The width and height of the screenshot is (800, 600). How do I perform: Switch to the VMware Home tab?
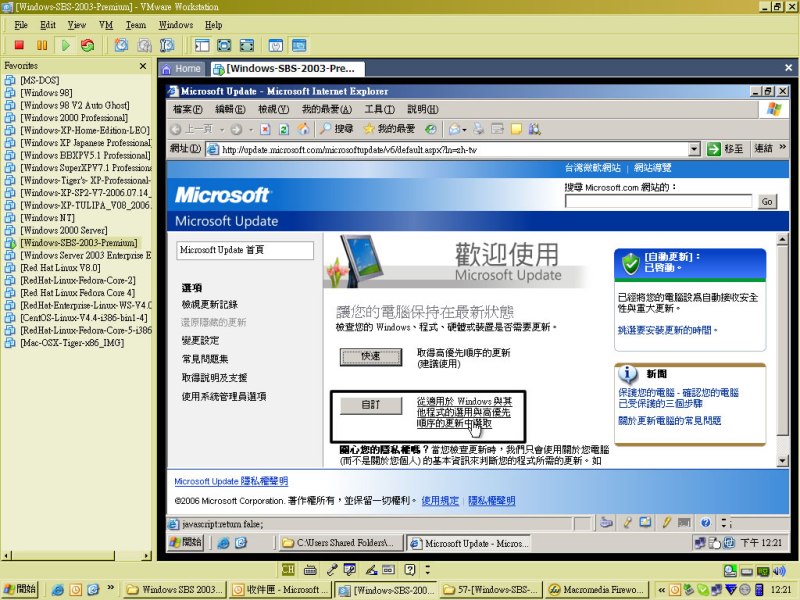pyautogui.click(x=182, y=68)
